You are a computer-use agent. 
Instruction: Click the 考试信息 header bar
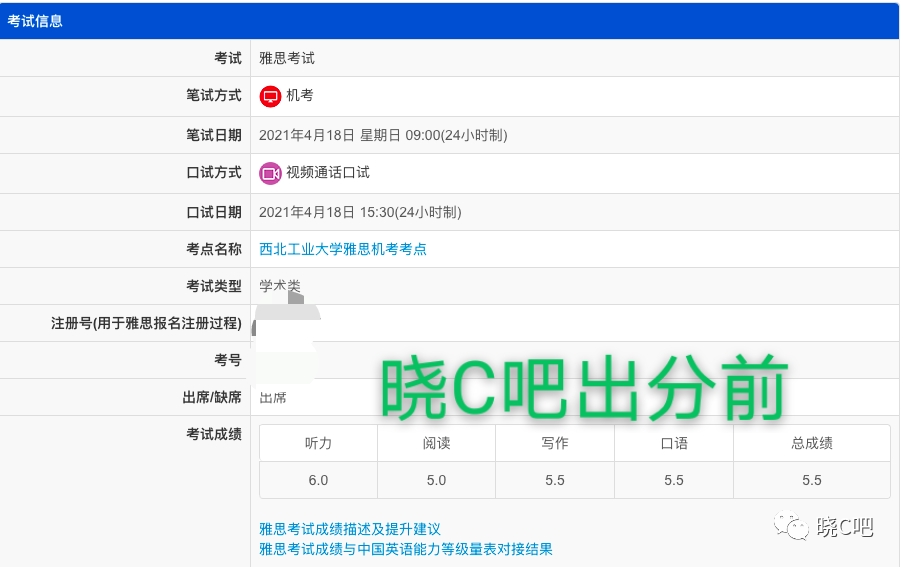[x=449, y=21]
